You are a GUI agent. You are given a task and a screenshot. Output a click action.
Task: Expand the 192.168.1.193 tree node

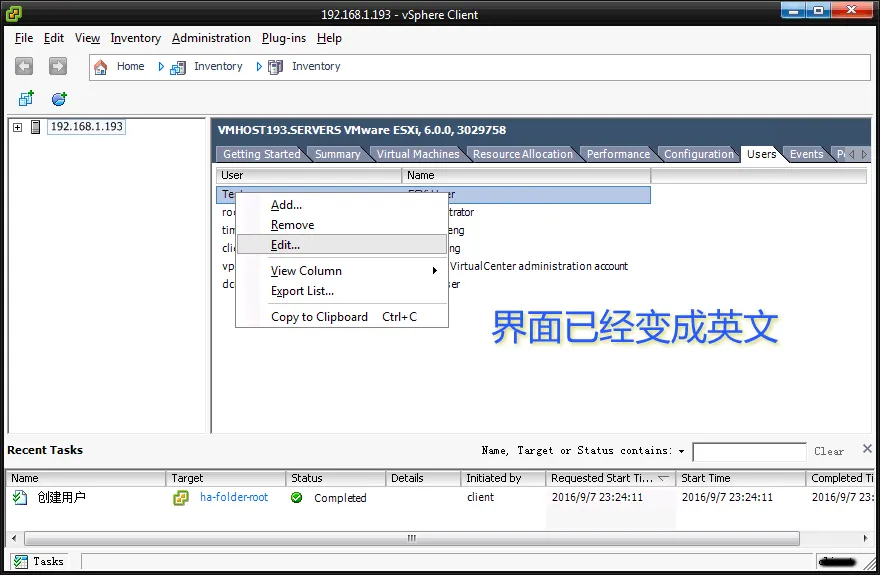(18, 127)
